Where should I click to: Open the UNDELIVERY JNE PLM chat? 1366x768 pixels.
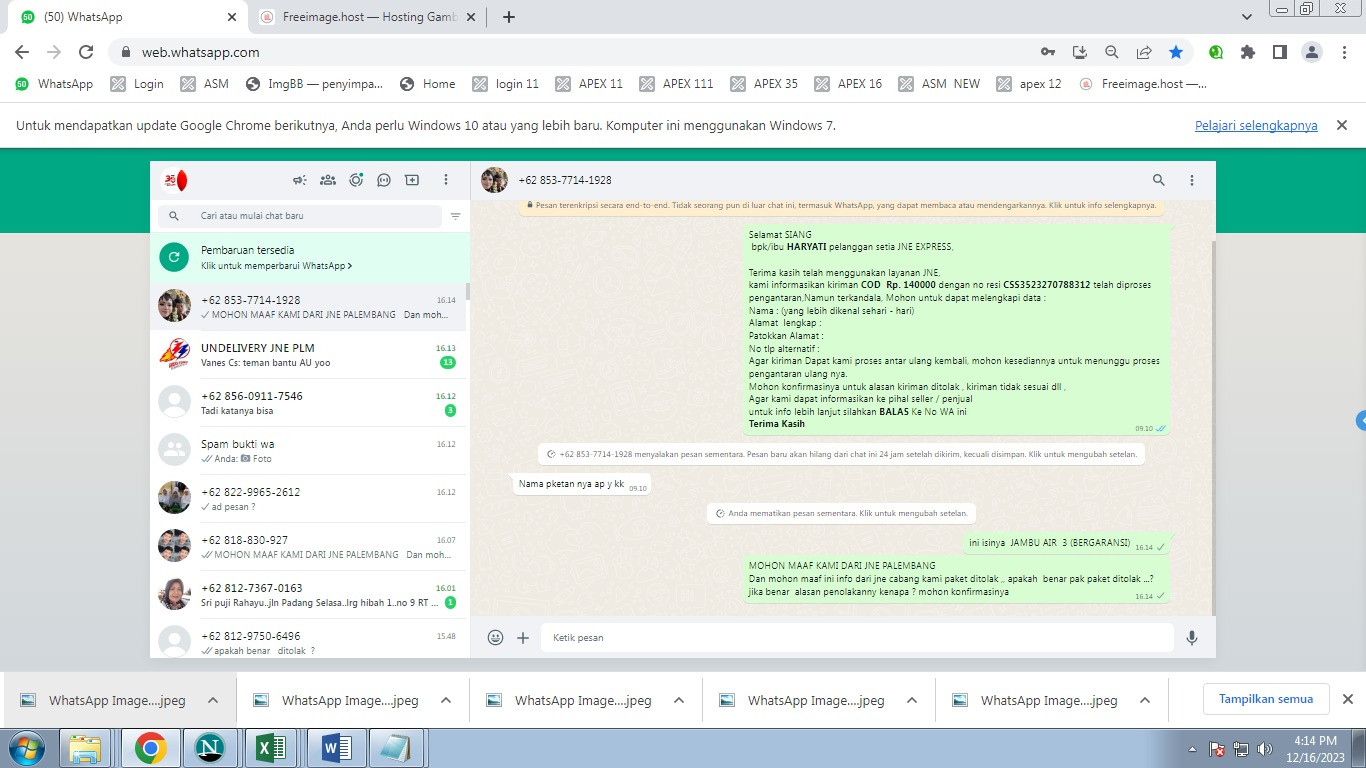pyautogui.click(x=308, y=355)
